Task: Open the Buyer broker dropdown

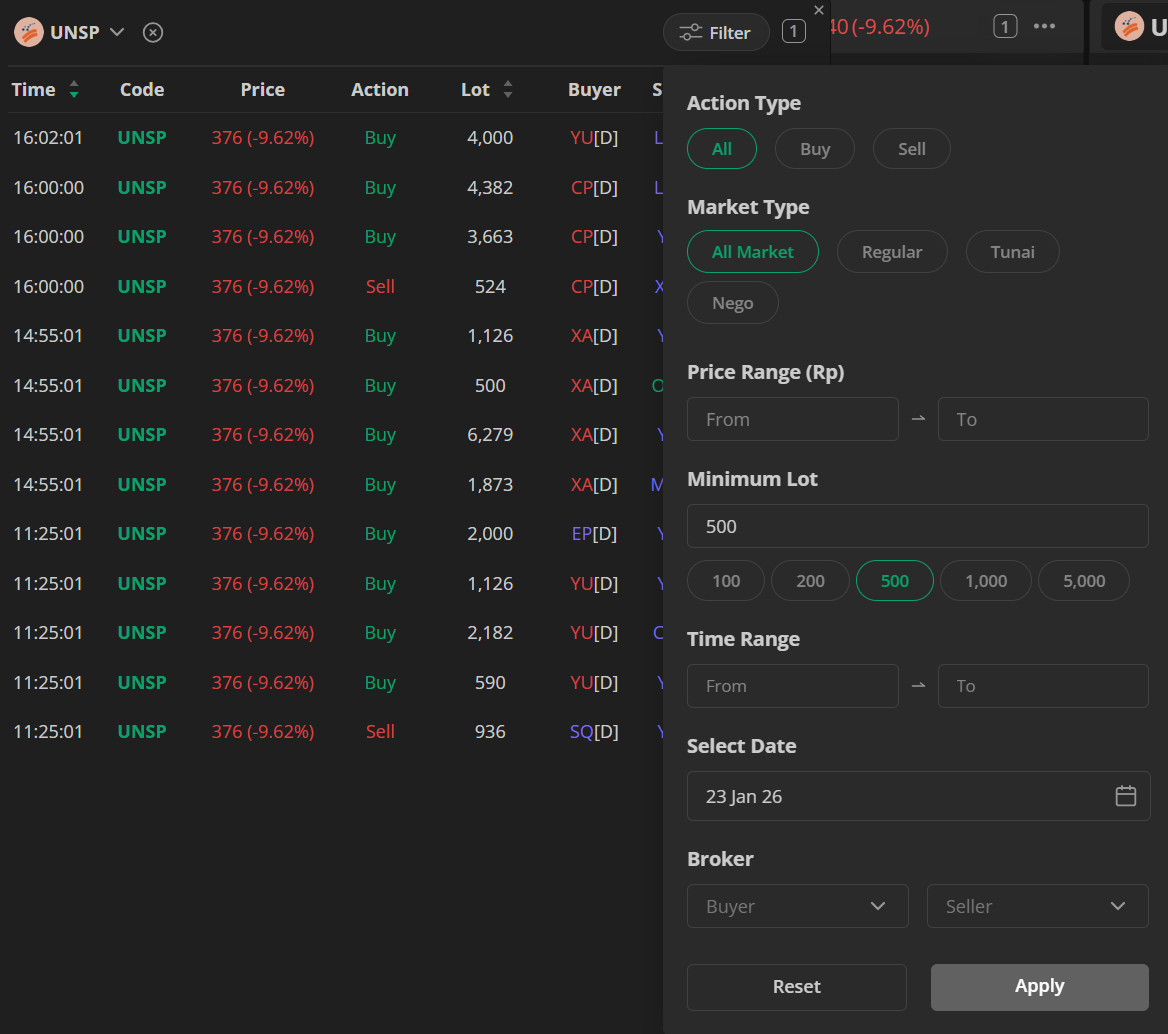Action: (797, 906)
